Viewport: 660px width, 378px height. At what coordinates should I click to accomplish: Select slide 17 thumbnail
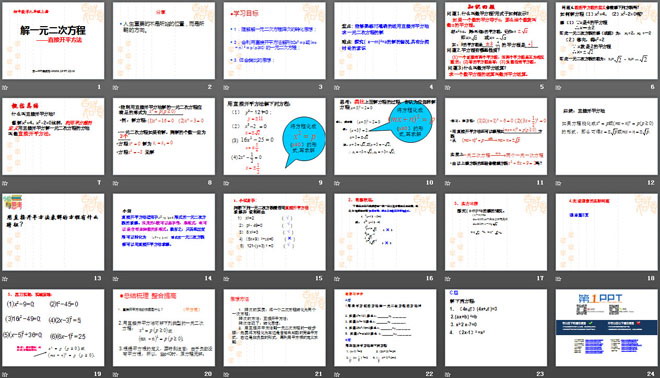(x=496, y=232)
